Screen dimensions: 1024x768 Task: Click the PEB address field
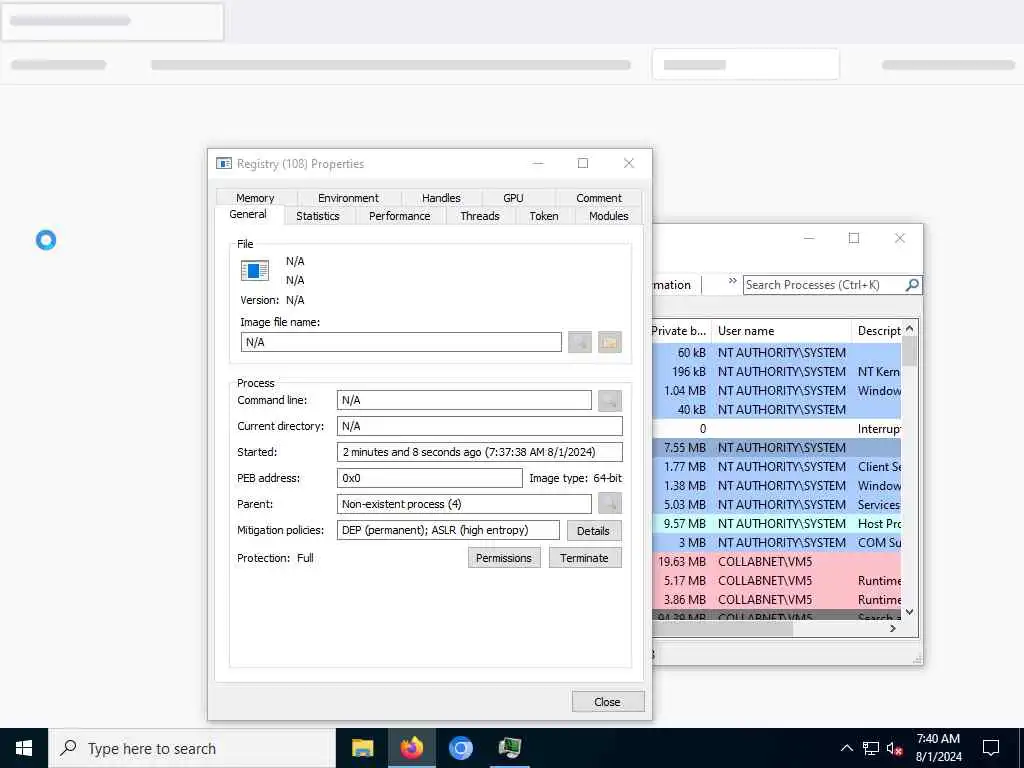430,478
